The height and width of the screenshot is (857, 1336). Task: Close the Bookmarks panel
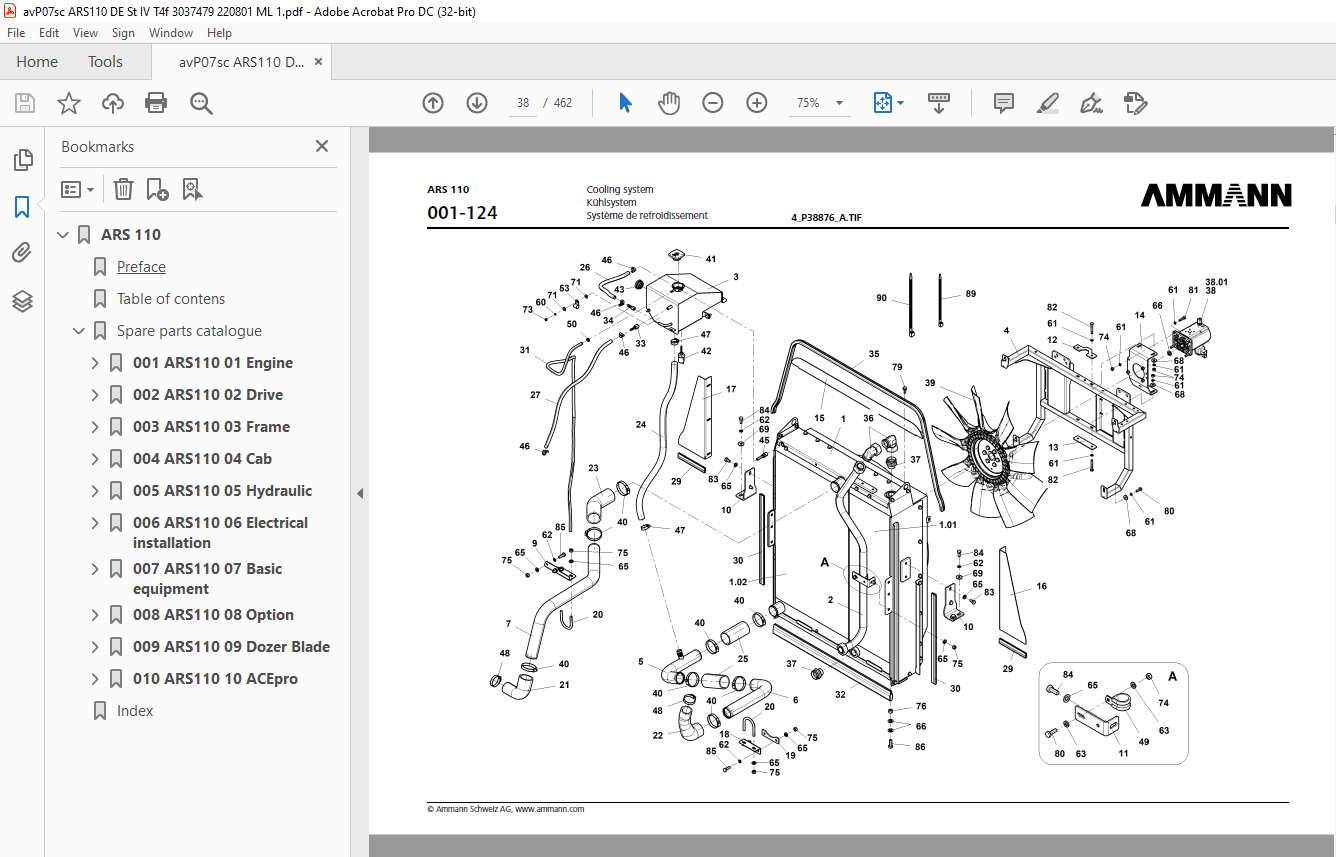[322, 146]
